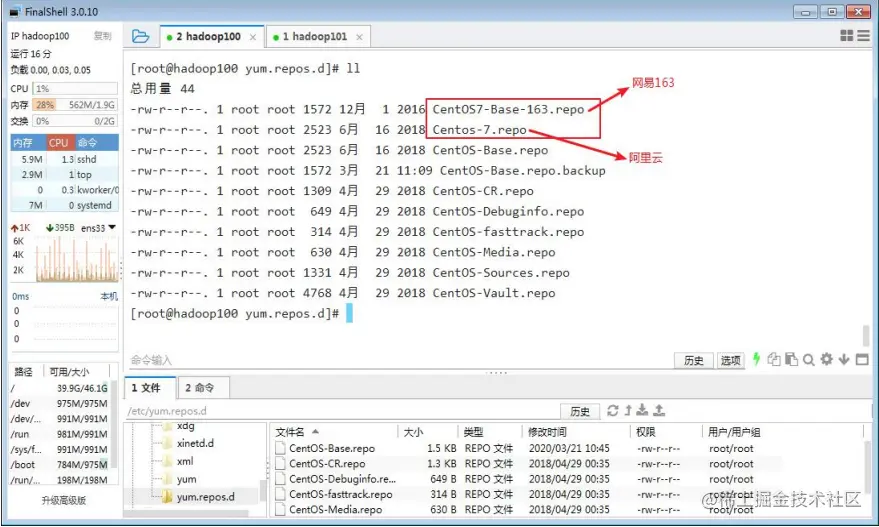Click the 路径 column header

pos(24,372)
